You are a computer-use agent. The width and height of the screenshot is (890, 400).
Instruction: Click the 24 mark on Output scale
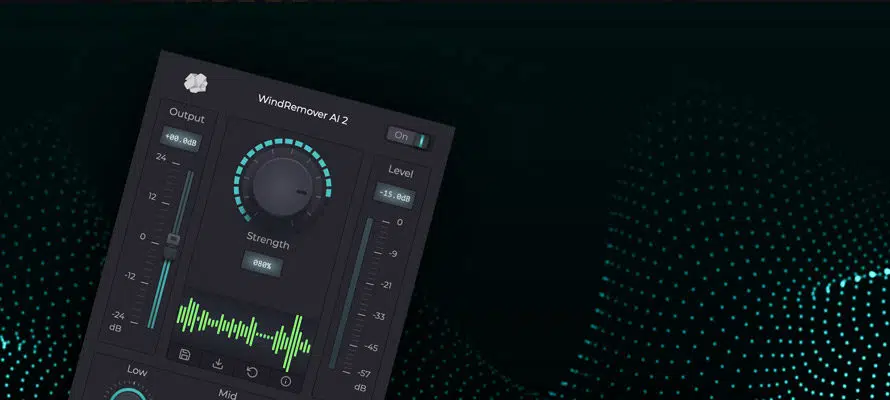[161, 157]
